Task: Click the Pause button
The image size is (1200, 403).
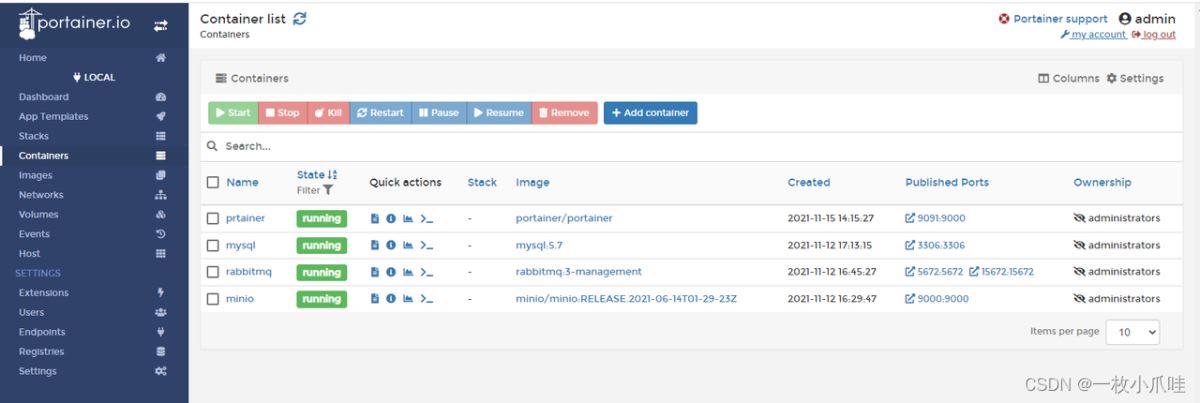Action: point(439,113)
